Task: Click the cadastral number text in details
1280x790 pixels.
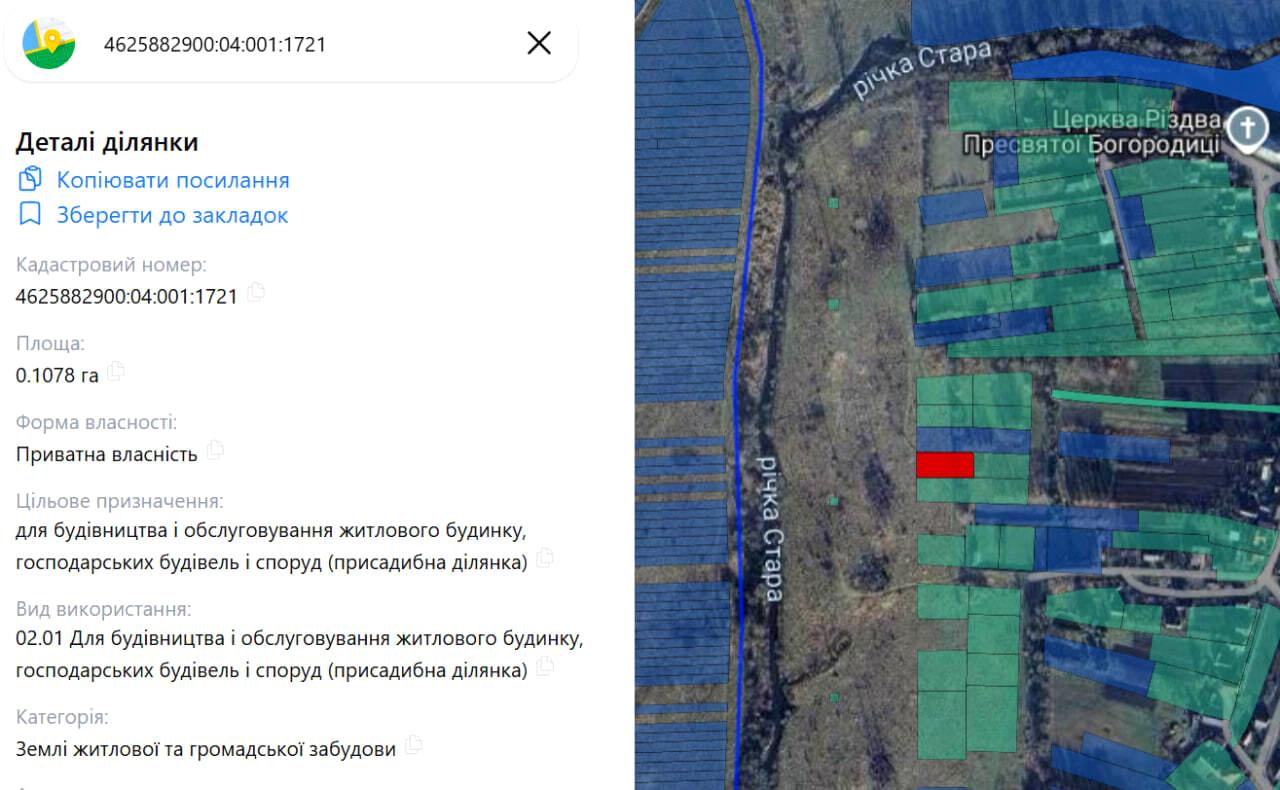Action: (127, 296)
